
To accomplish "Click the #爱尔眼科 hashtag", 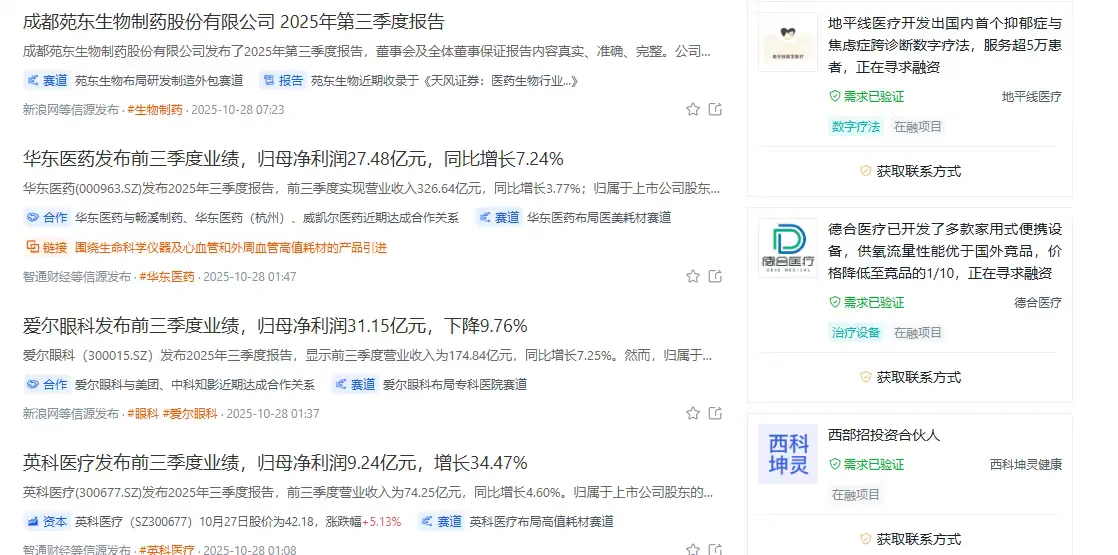I will (x=190, y=414).
